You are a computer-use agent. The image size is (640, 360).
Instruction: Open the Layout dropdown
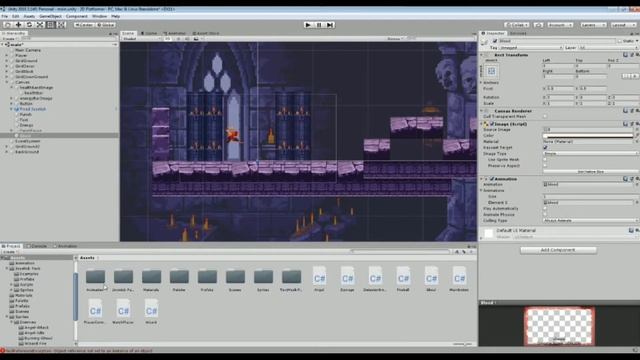coord(623,25)
